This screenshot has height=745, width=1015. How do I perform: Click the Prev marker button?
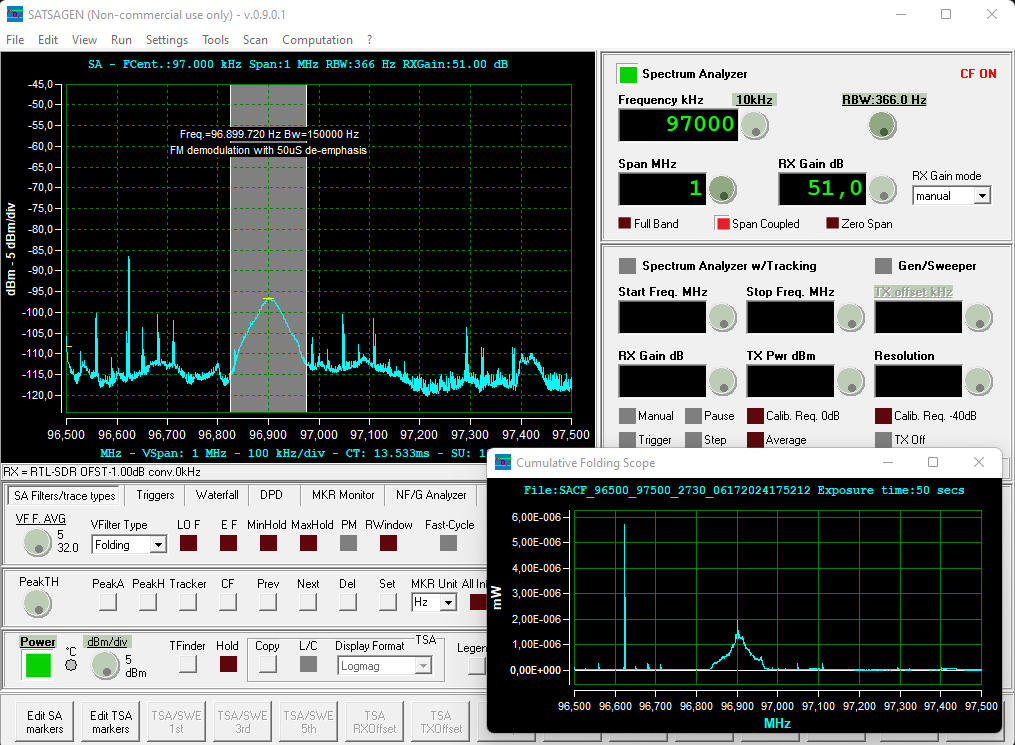[268, 602]
